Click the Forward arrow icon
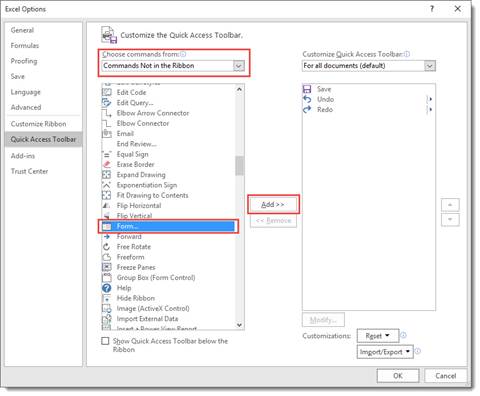Viewport: 480px width, 396px height. point(107,237)
